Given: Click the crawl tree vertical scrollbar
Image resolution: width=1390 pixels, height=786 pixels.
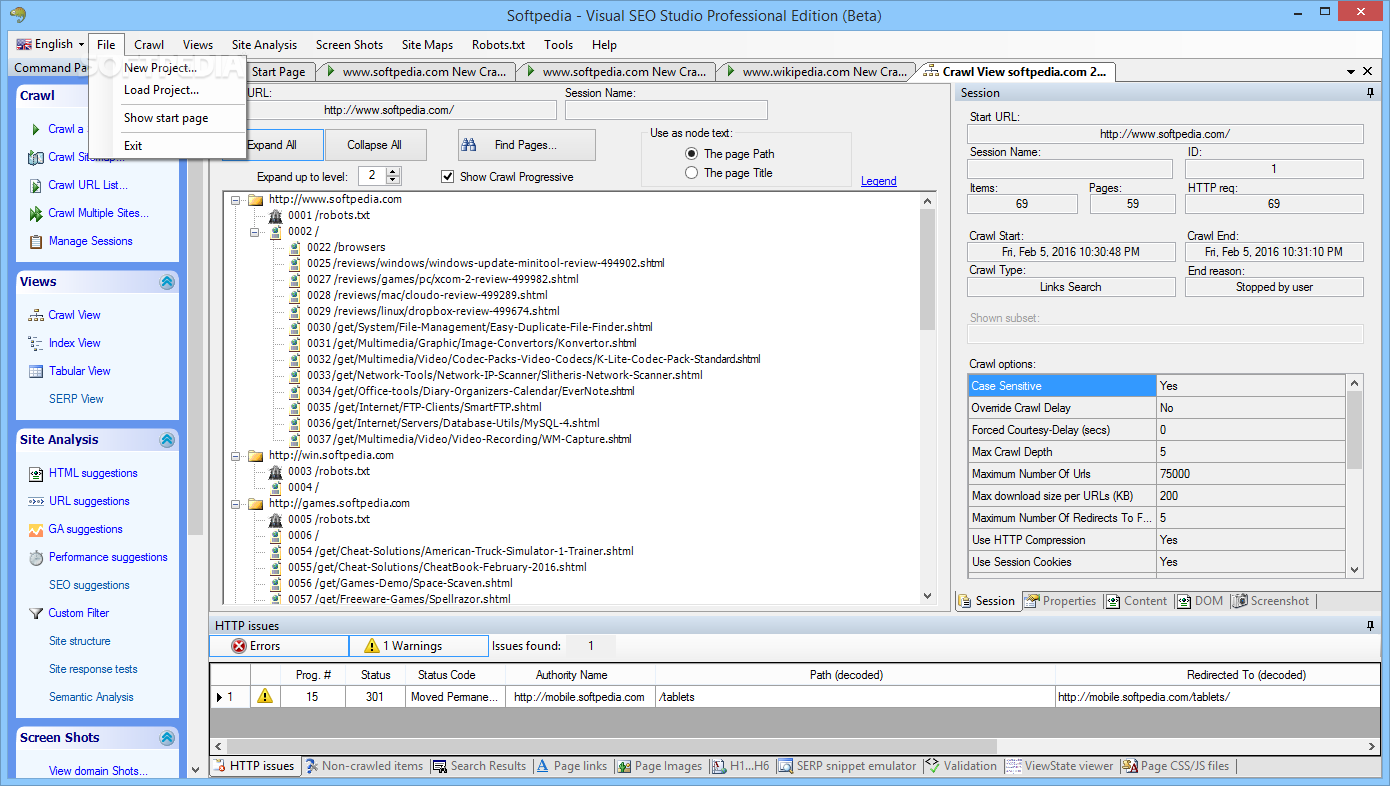Looking at the screenshot, I should [x=928, y=398].
